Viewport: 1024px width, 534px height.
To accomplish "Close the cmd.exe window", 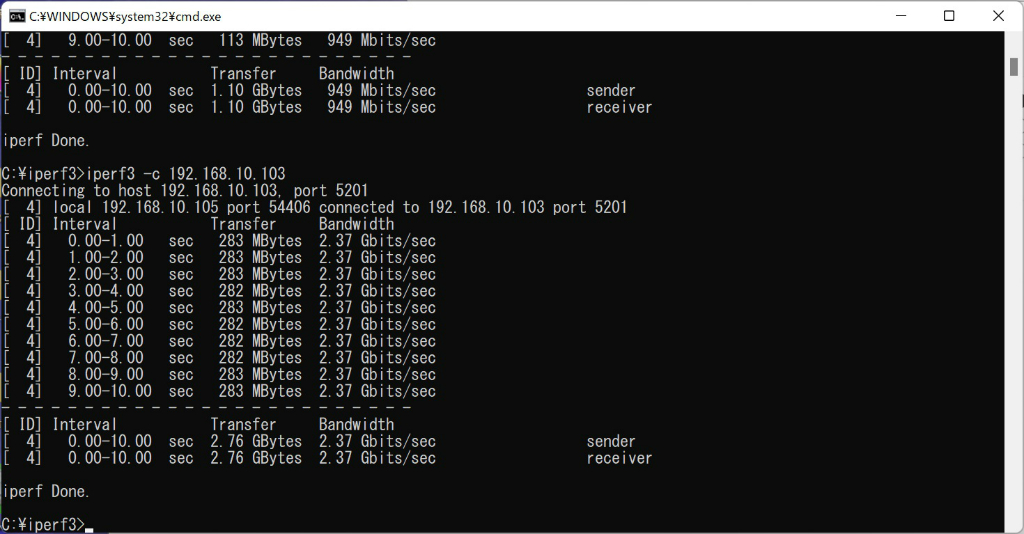I will (998, 16).
